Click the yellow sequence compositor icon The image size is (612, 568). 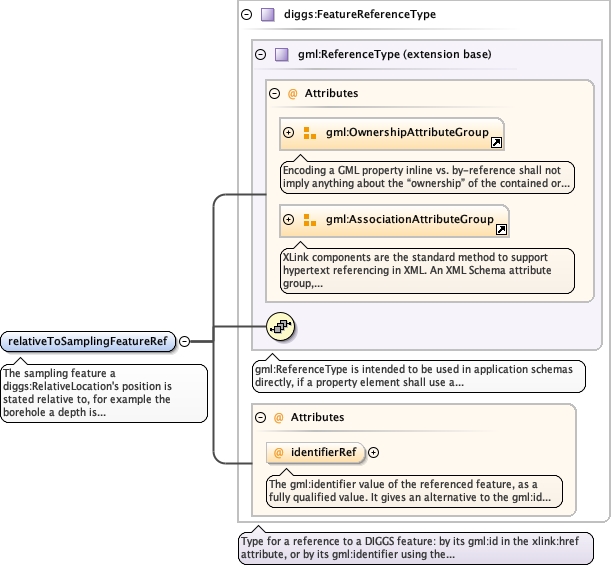[280, 326]
